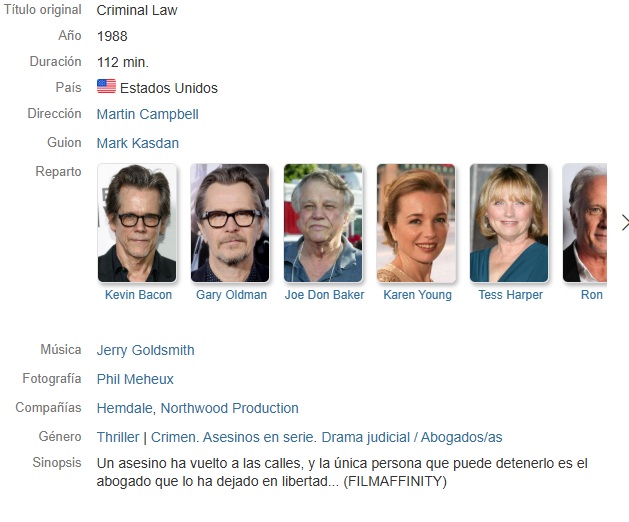Open screenwriter Mark Kasdan link
Image resolution: width=629 pixels, height=522 pixels.
coord(138,143)
